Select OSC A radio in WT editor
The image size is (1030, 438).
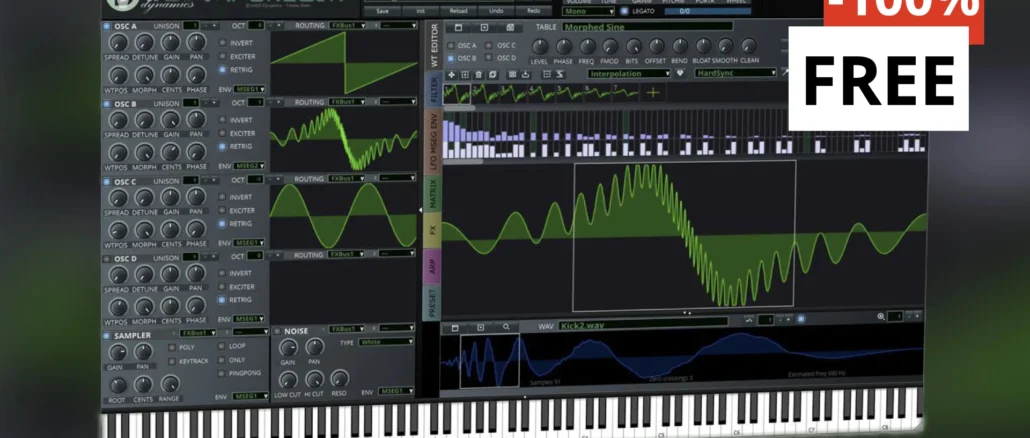pyautogui.click(x=451, y=45)
